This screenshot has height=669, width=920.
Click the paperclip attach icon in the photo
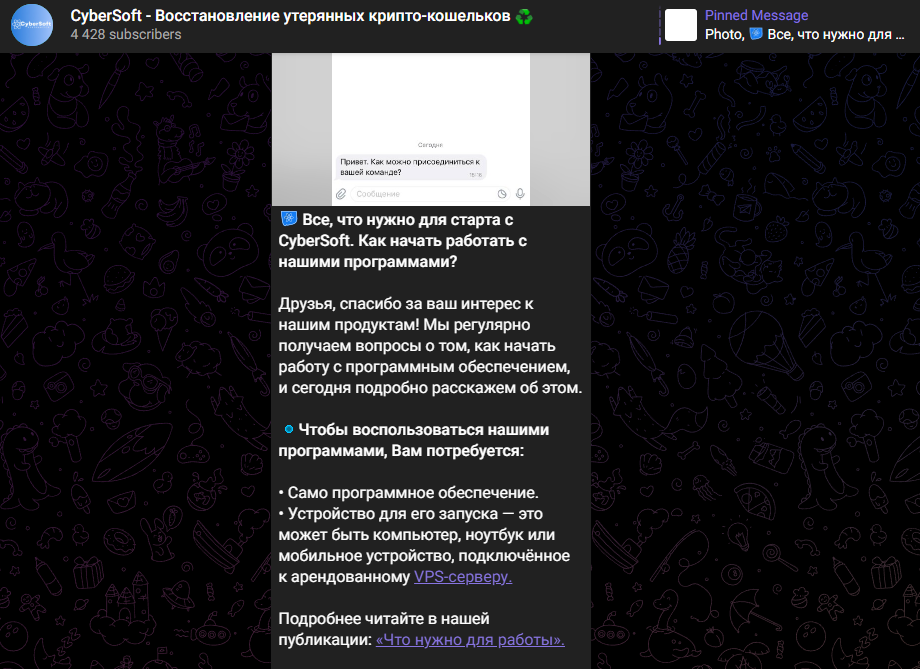pos(341,194)
